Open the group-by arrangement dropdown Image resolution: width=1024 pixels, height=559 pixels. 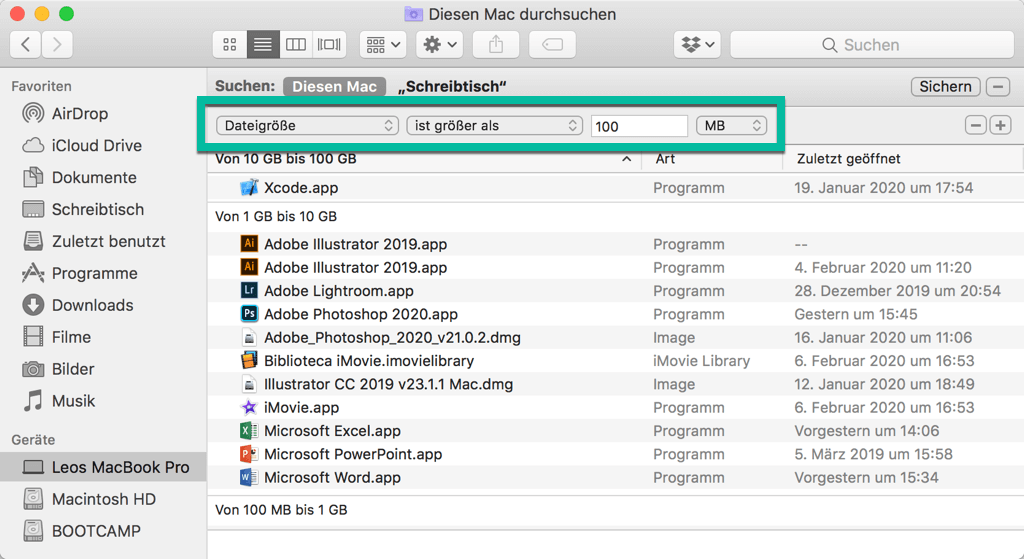[x=383, y=44]
